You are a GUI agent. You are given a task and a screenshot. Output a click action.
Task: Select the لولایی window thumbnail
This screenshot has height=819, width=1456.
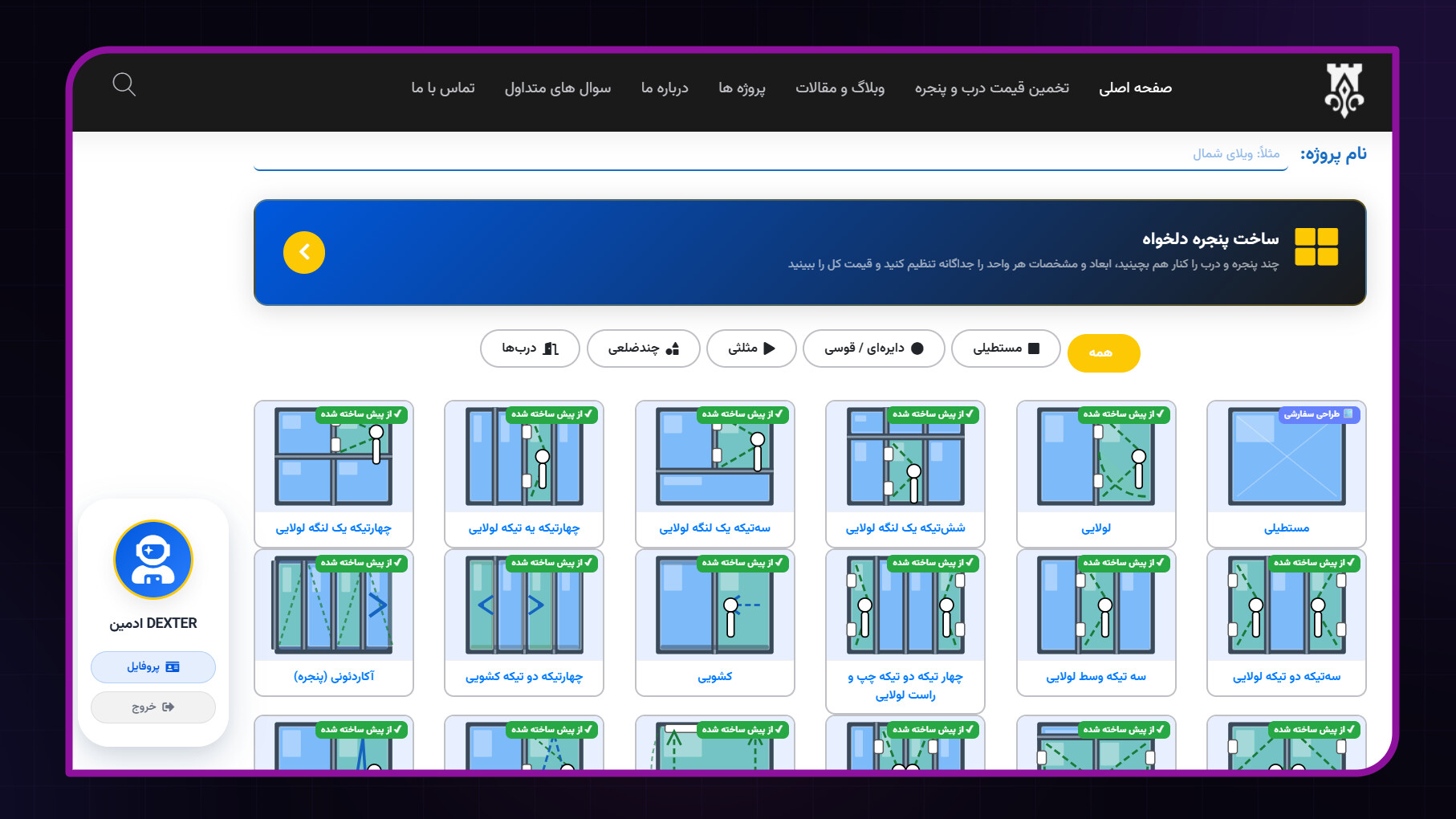pyautogui.click(x=1096, y=457)
